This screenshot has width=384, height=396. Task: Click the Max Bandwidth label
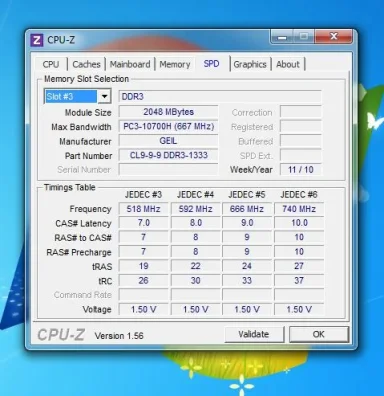coord(81,127)
